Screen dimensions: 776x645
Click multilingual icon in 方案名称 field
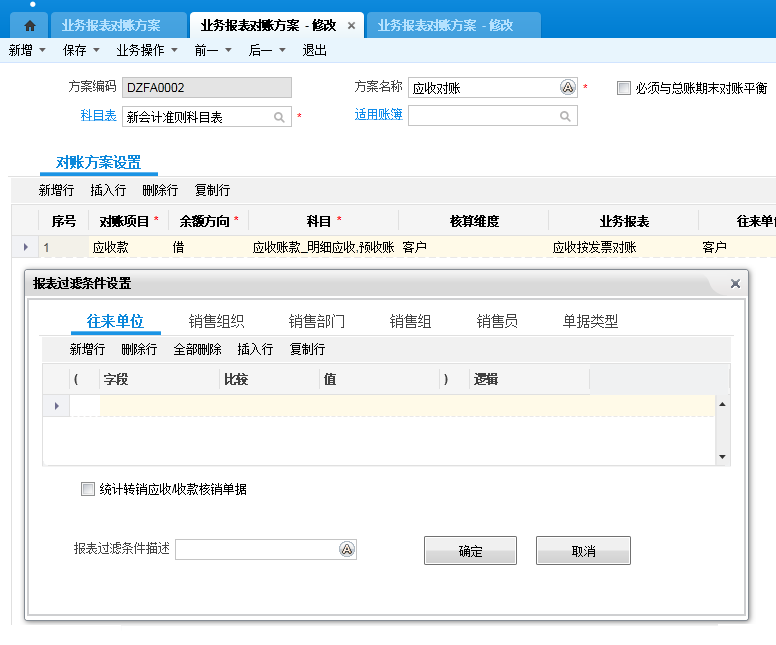(x=568, y=88)
